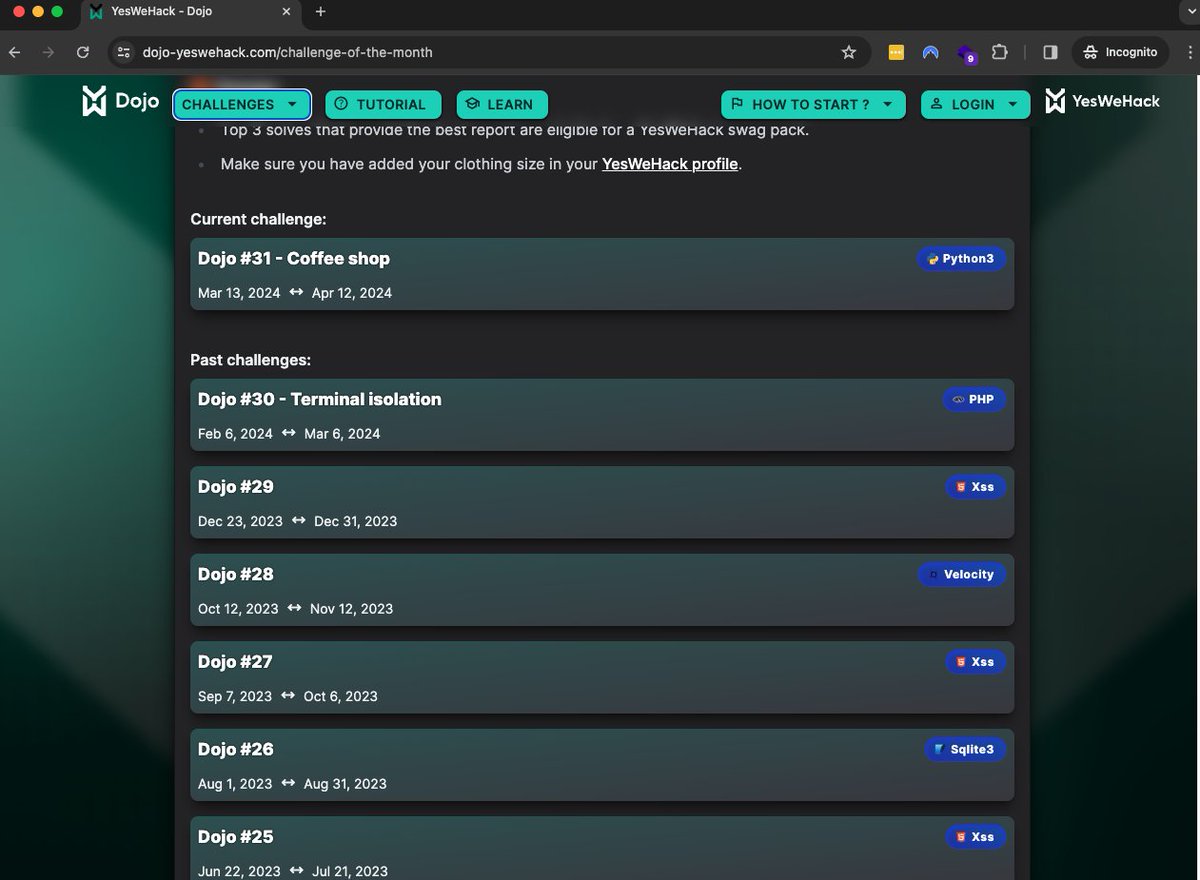Select the YesWeHack - Dojo browser tab
This screenshot has height=880, width=1200.
click(190, 12)
